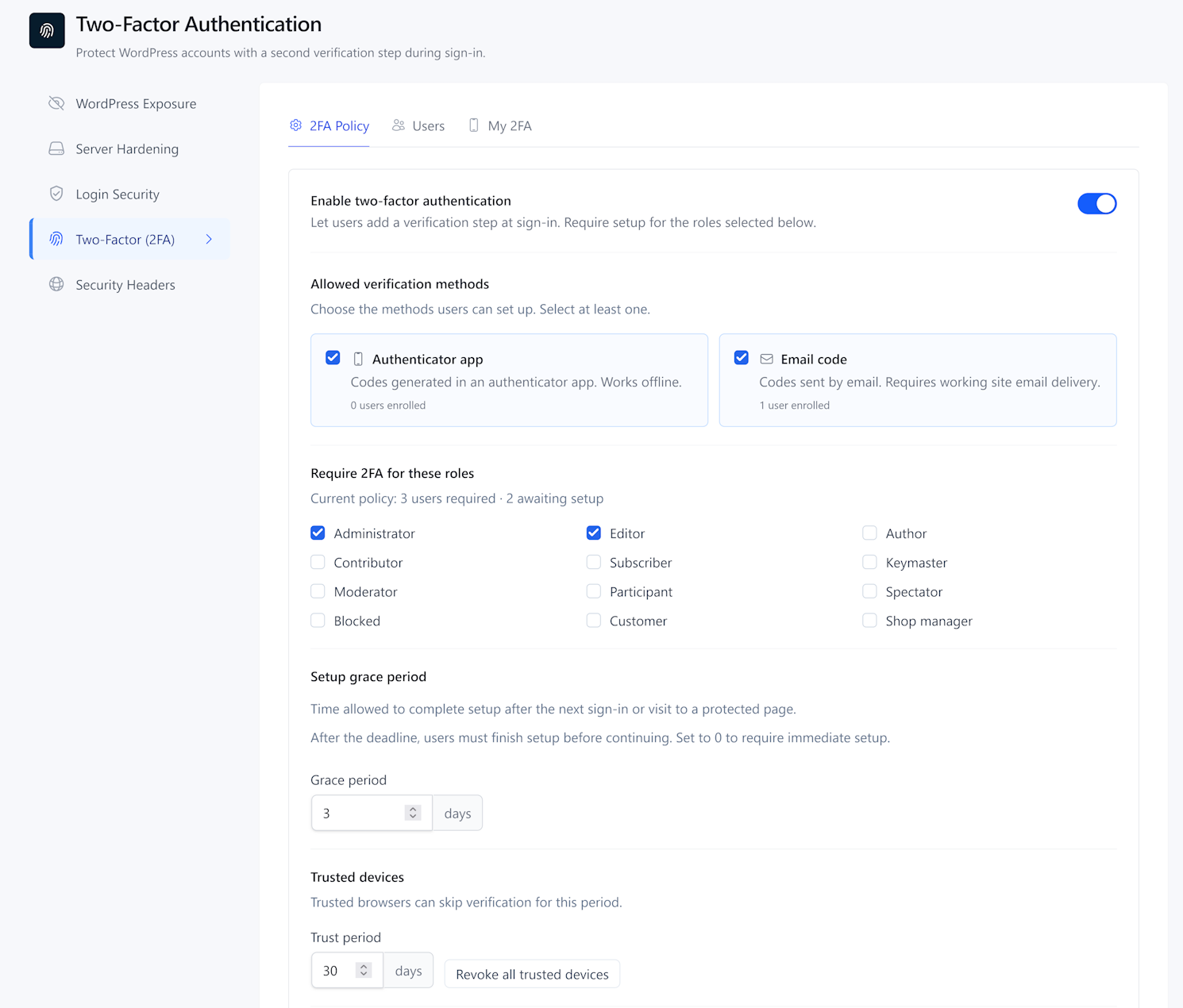This screenshot has width=1183, height=1008.
Task: Click the fingerprint logo beside Two-Factor Authentication
Action: 47,31
